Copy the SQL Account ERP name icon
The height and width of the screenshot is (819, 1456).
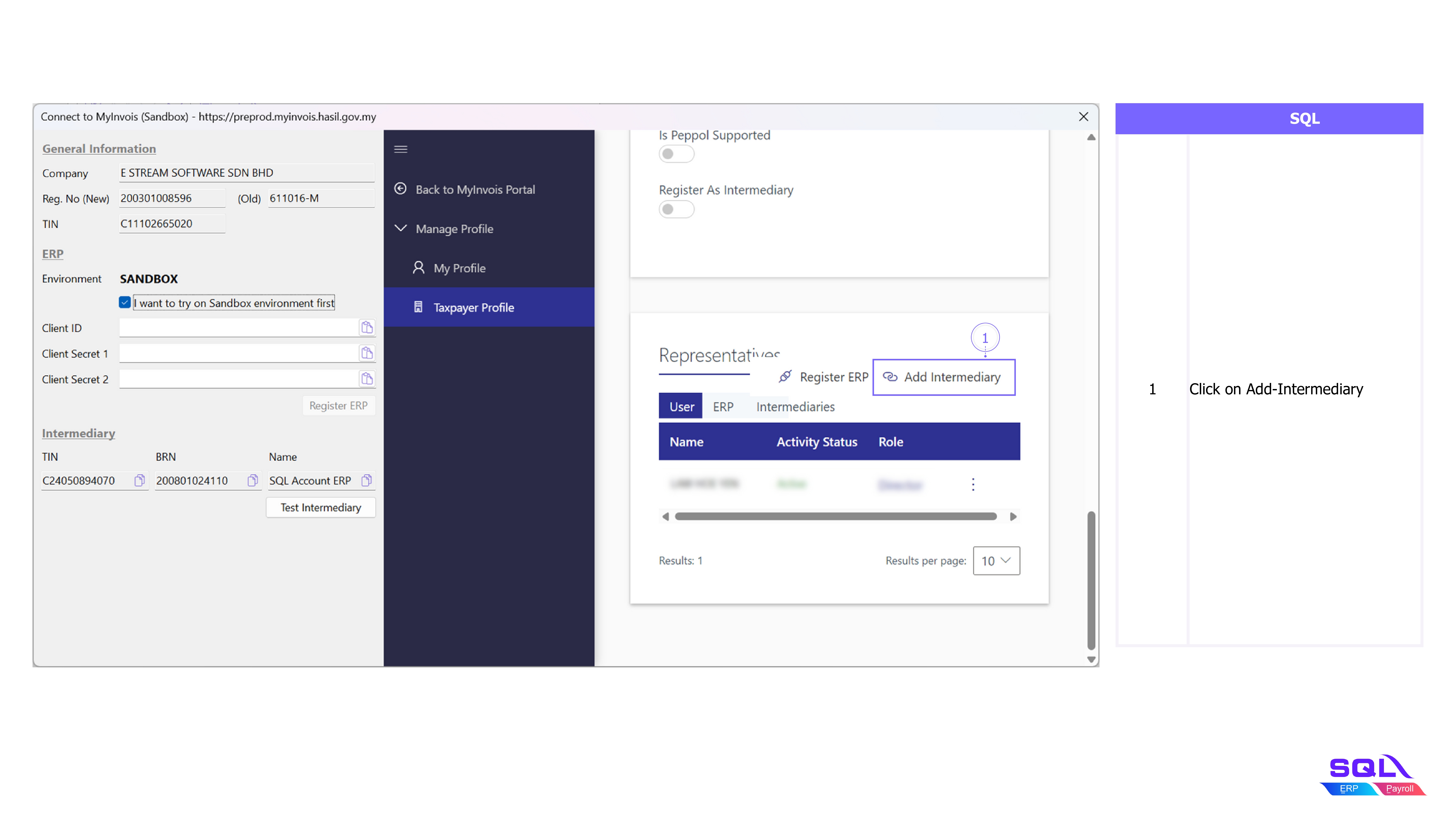click(x=366, y=480)
